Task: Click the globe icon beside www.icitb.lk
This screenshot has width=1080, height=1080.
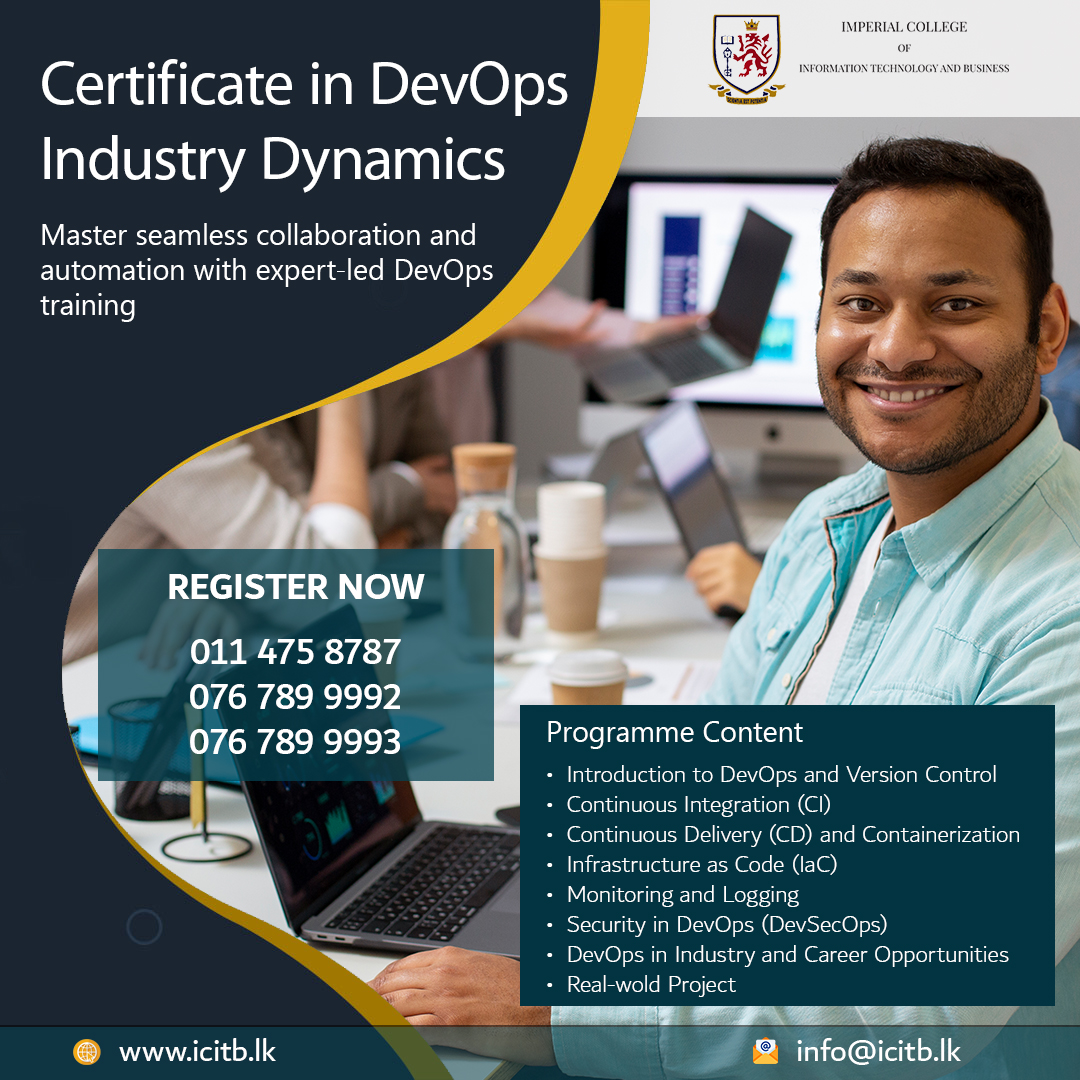Action: [x=87, y=1052]
